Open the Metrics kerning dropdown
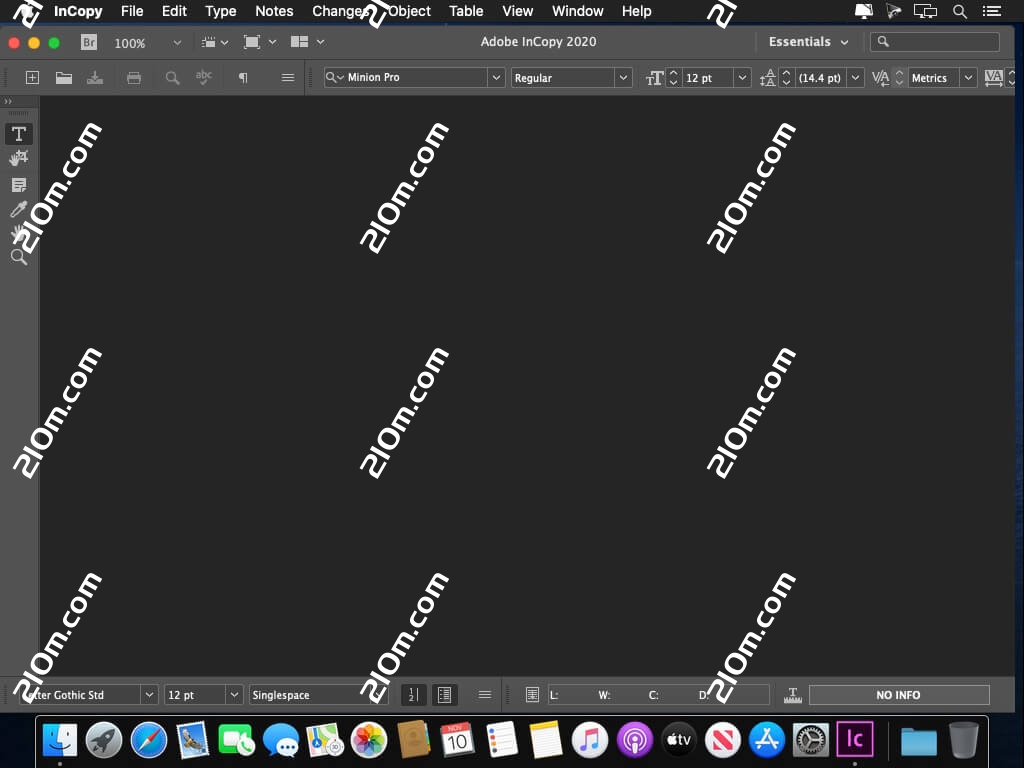 pyautogui.click(x=968, y=78)
